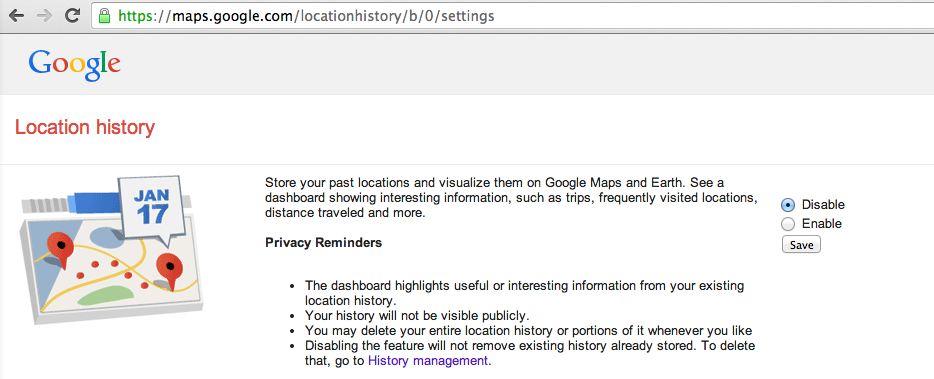The image size is (934, 379).
Task: Click the Privacy Reminders heading
Action: coord(323,243)
